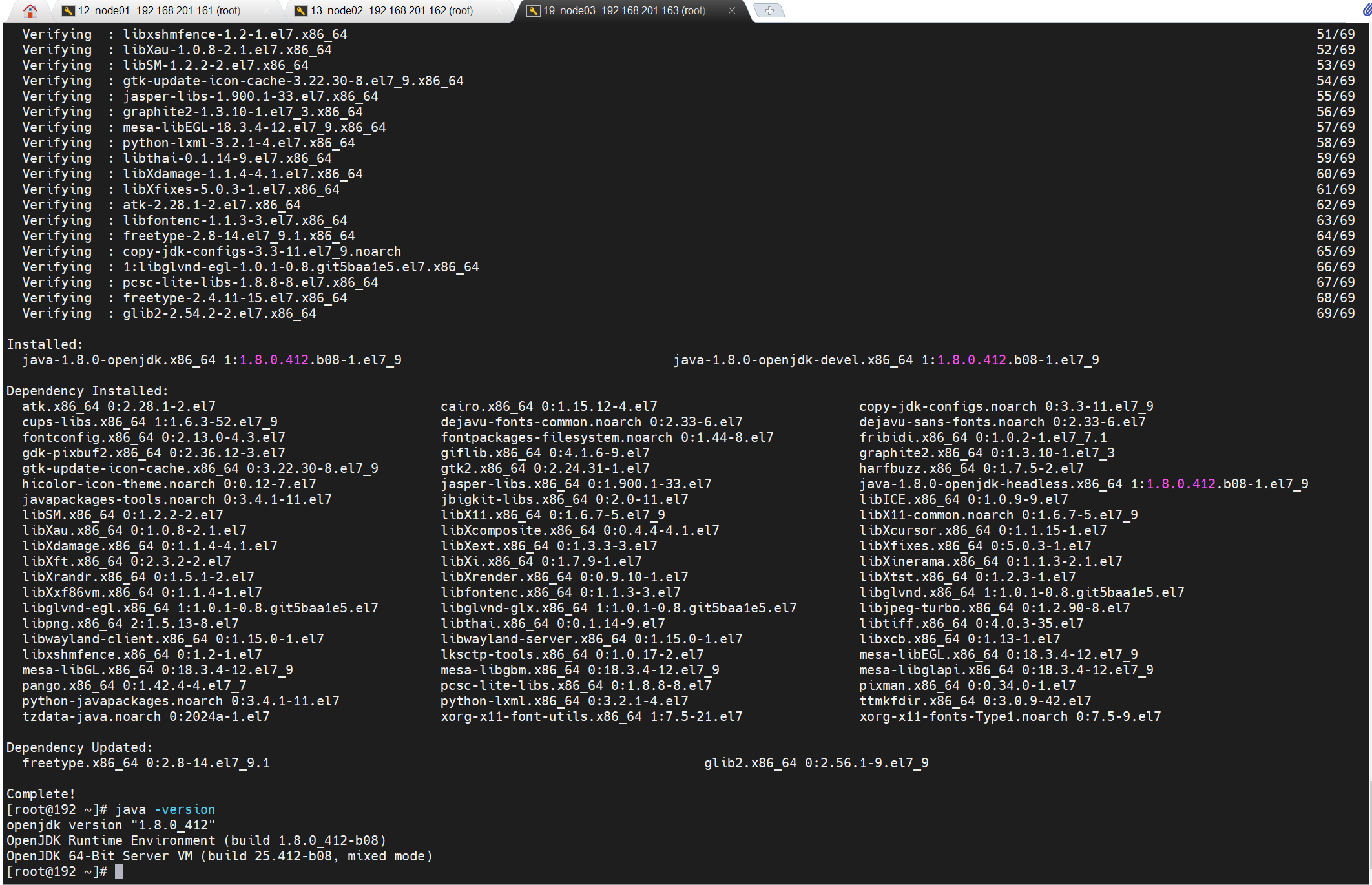Click the key icon on node02 tab

301,10
